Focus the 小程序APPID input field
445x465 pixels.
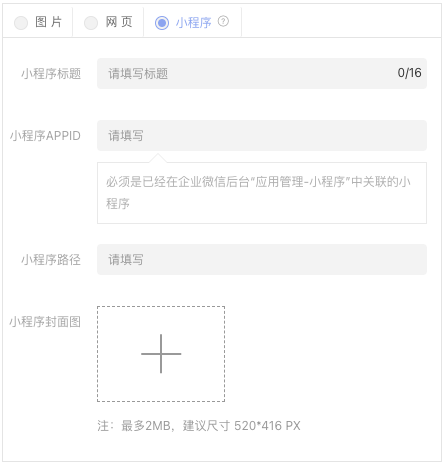tap(262, 135)
